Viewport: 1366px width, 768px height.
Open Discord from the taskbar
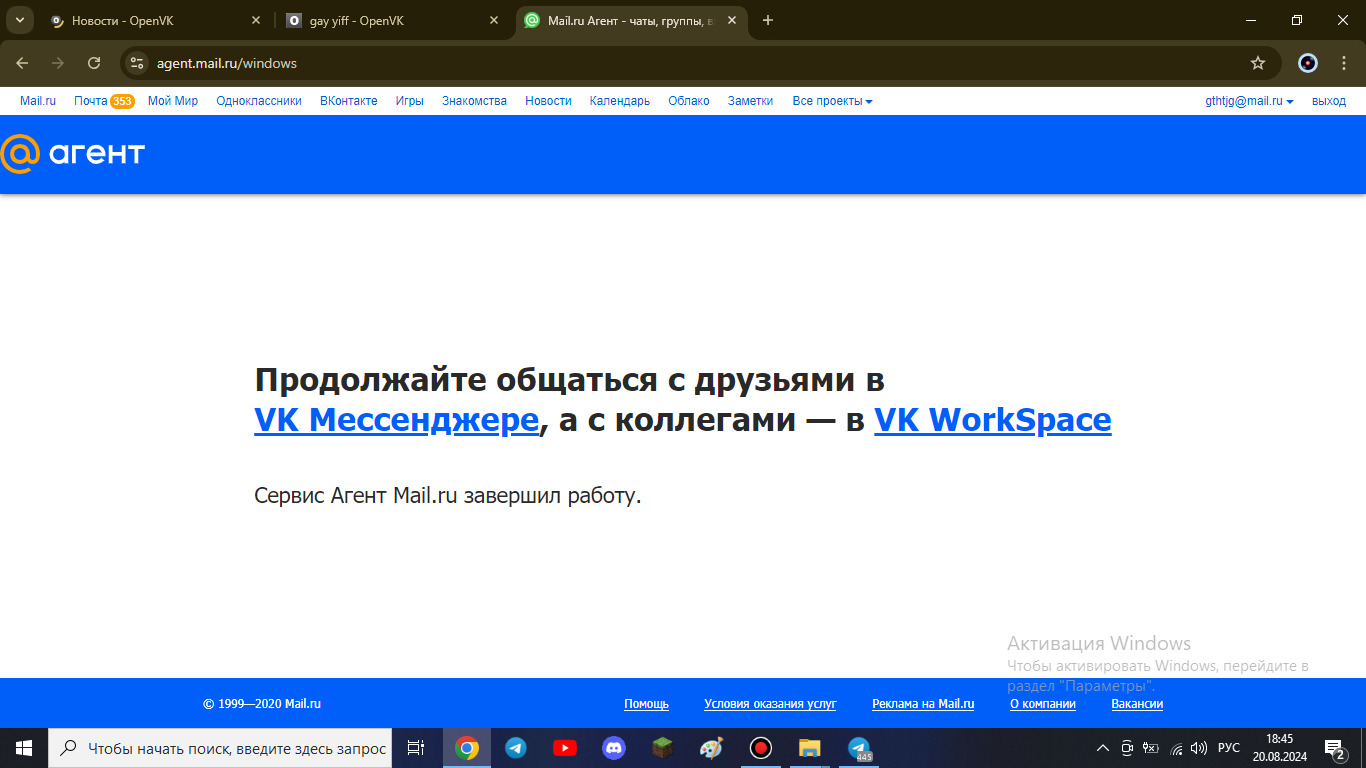(x=613, y=748)
